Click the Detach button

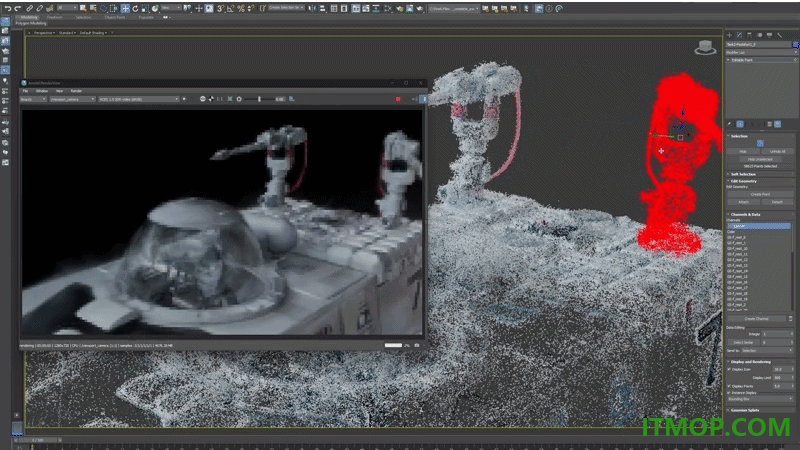(x=778, y=202)
